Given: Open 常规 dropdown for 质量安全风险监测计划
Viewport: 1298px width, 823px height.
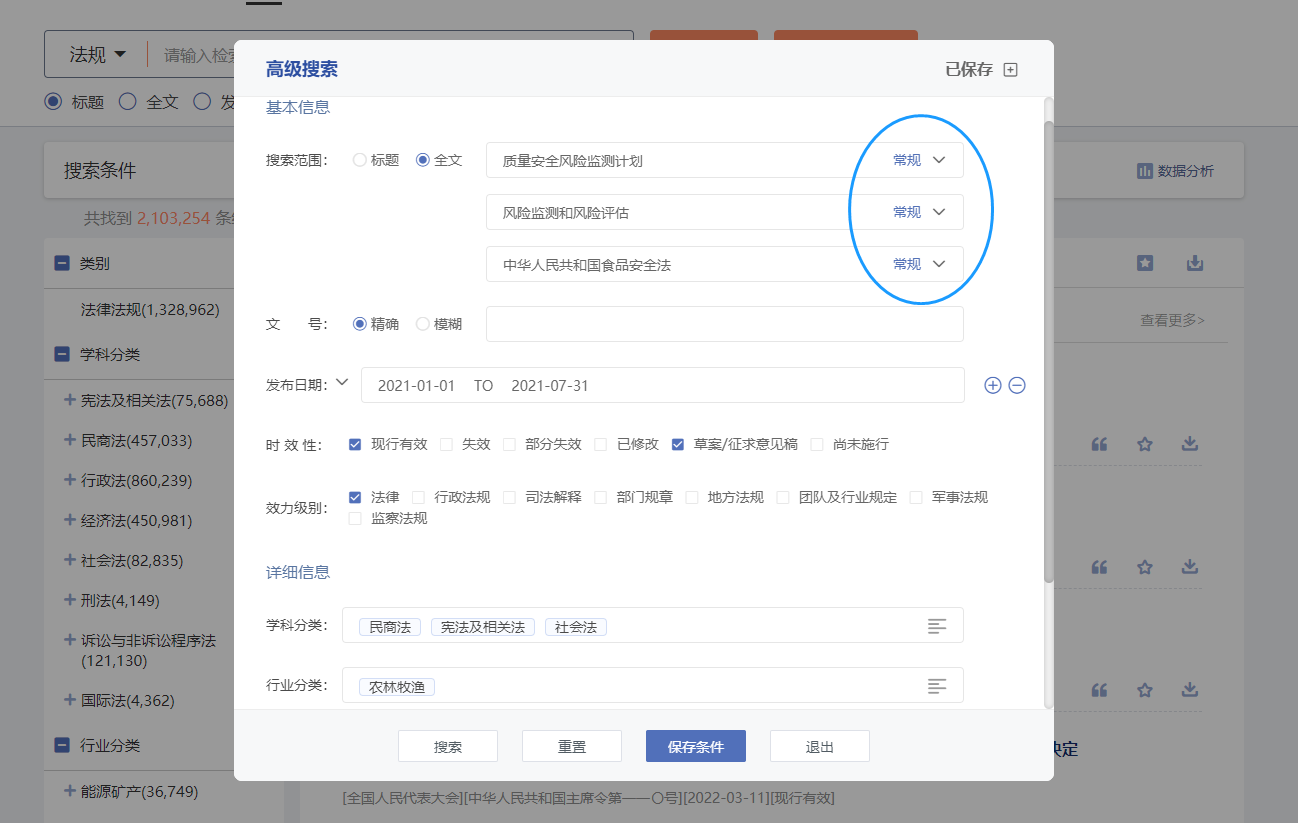Looking at the screenshot, I should pyautogui.click(x=920, y=160).
